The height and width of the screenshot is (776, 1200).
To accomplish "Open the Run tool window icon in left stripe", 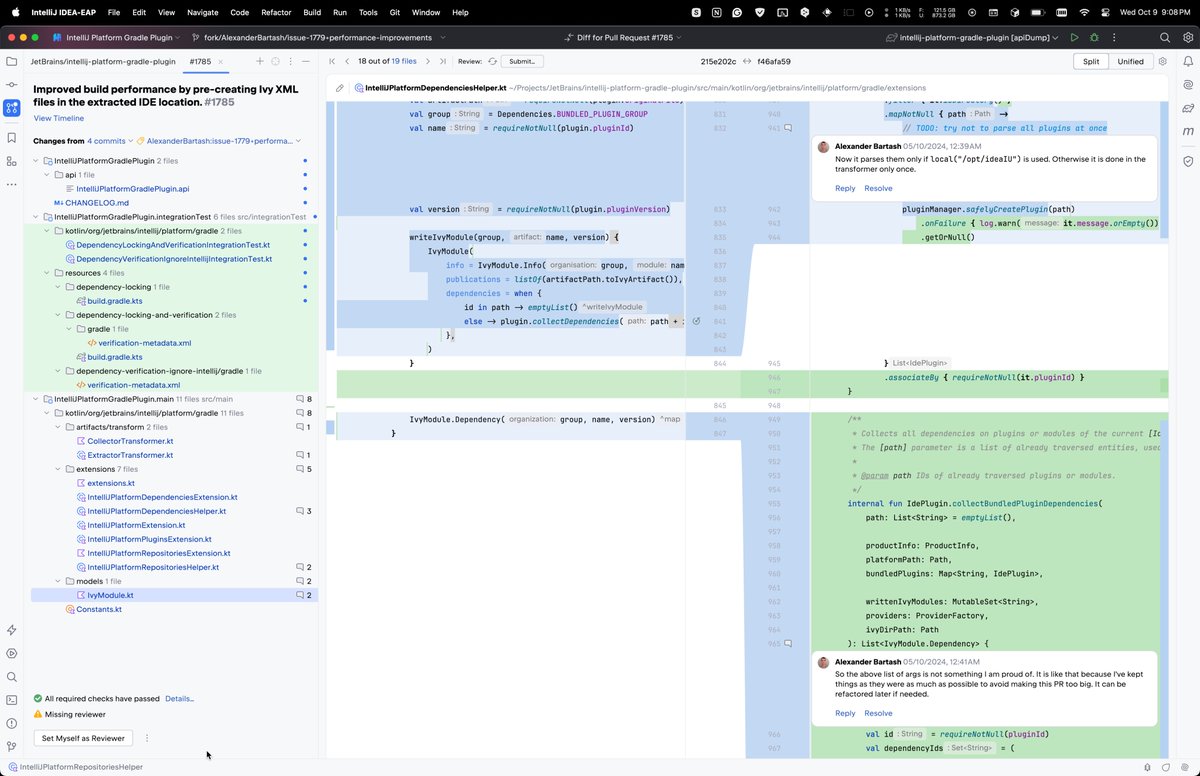I will tap(11, 653).
